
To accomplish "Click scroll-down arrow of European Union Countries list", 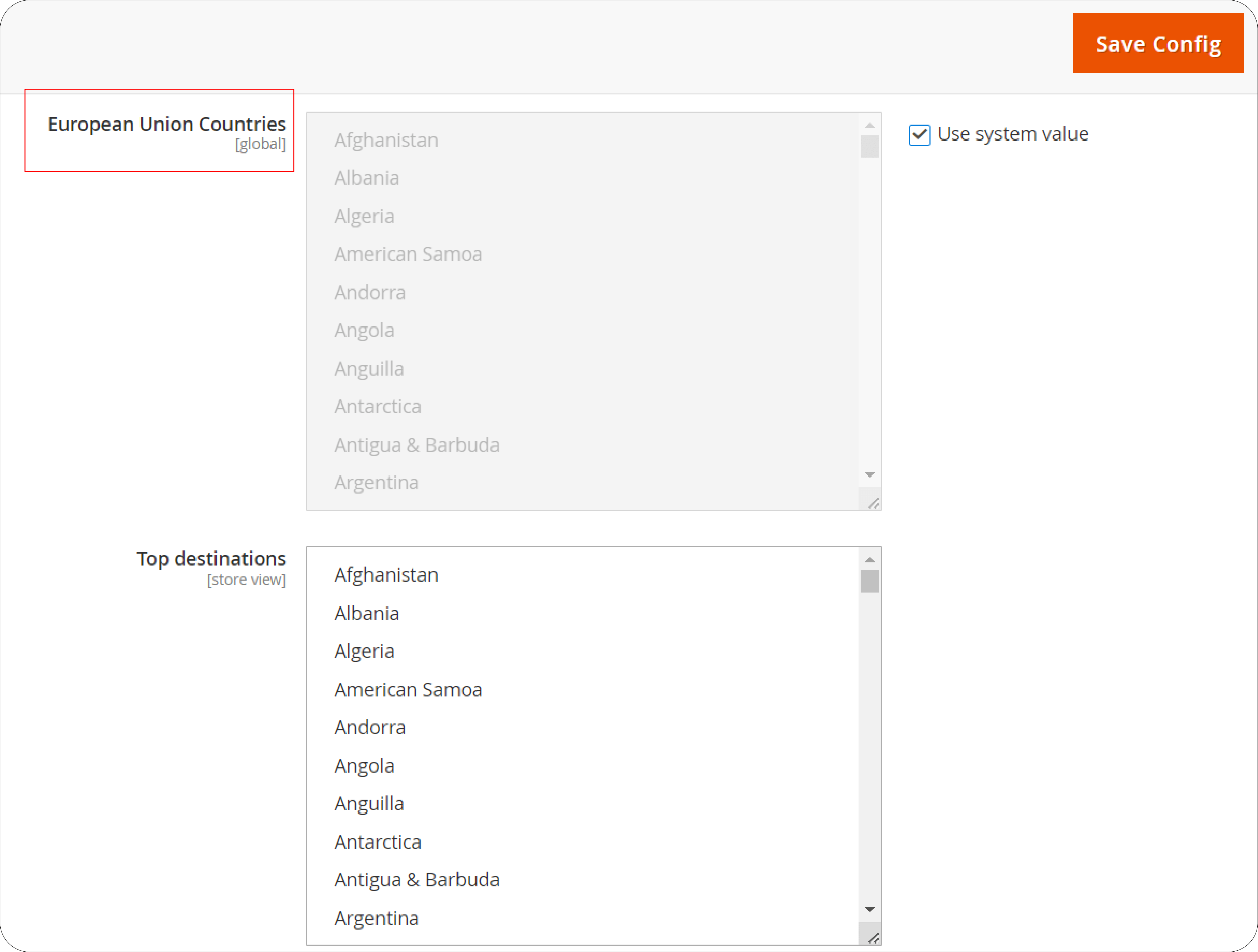I will click(869, 474).
